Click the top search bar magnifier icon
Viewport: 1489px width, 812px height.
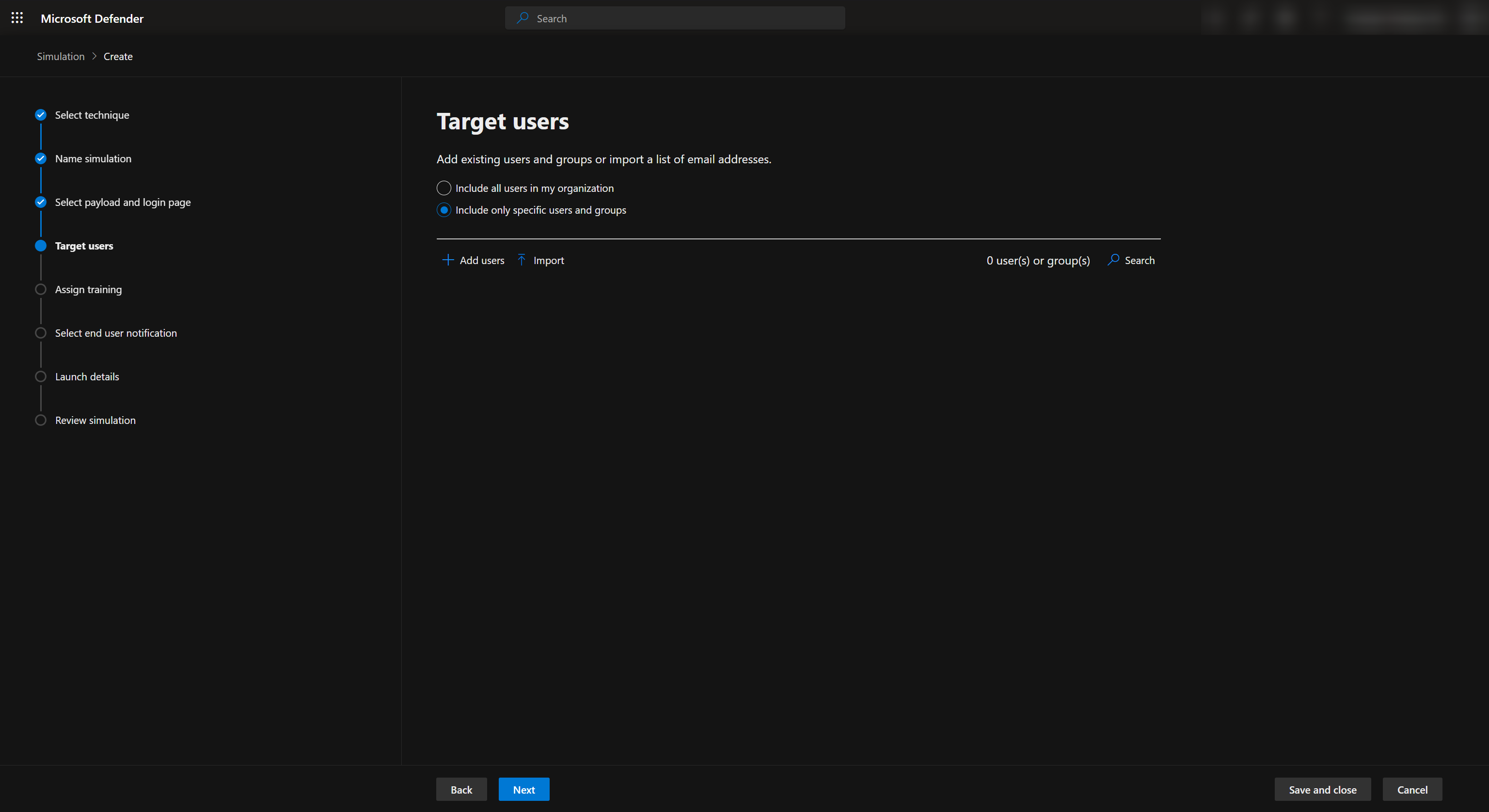point(523,18)
